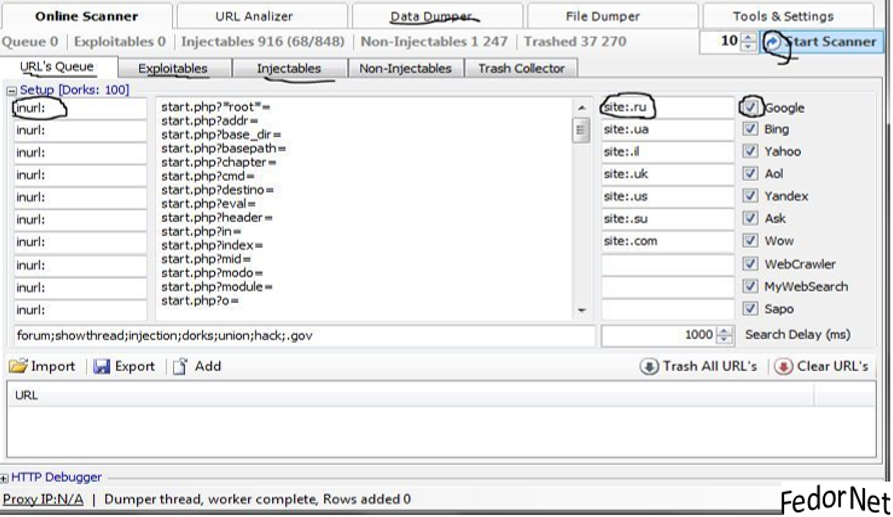Click the Import button label
The height and width of the screenshot is (517, 893).
click(53, 366)
